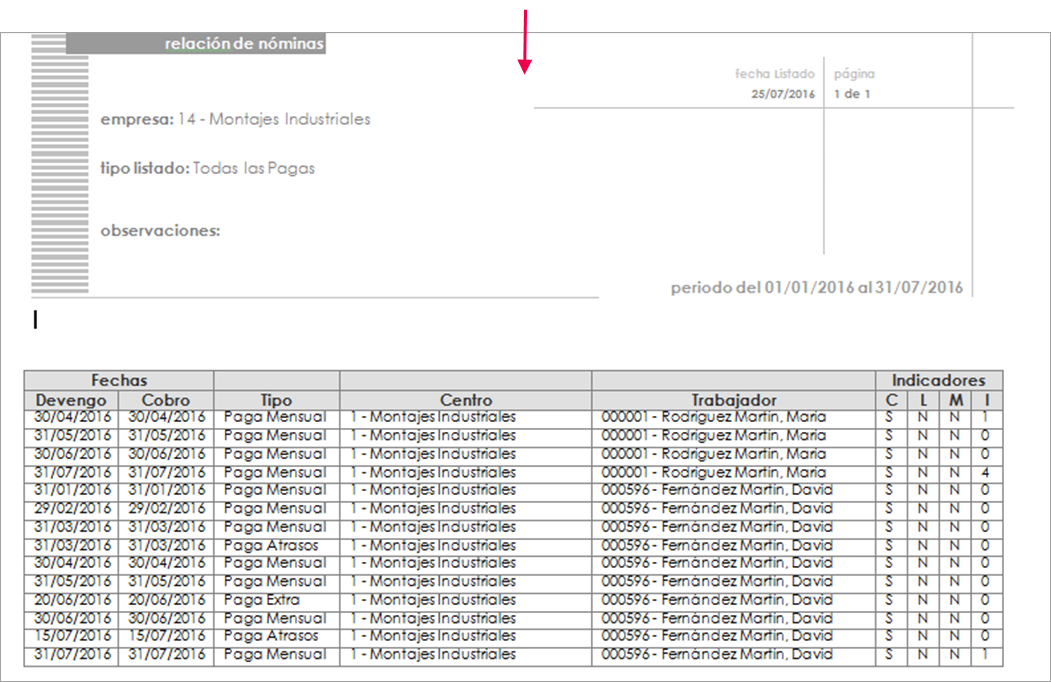The width and height of the screenshot is (1051, 682).
Task: Click the 'Devengo' column header
Action: pos(71,400)
